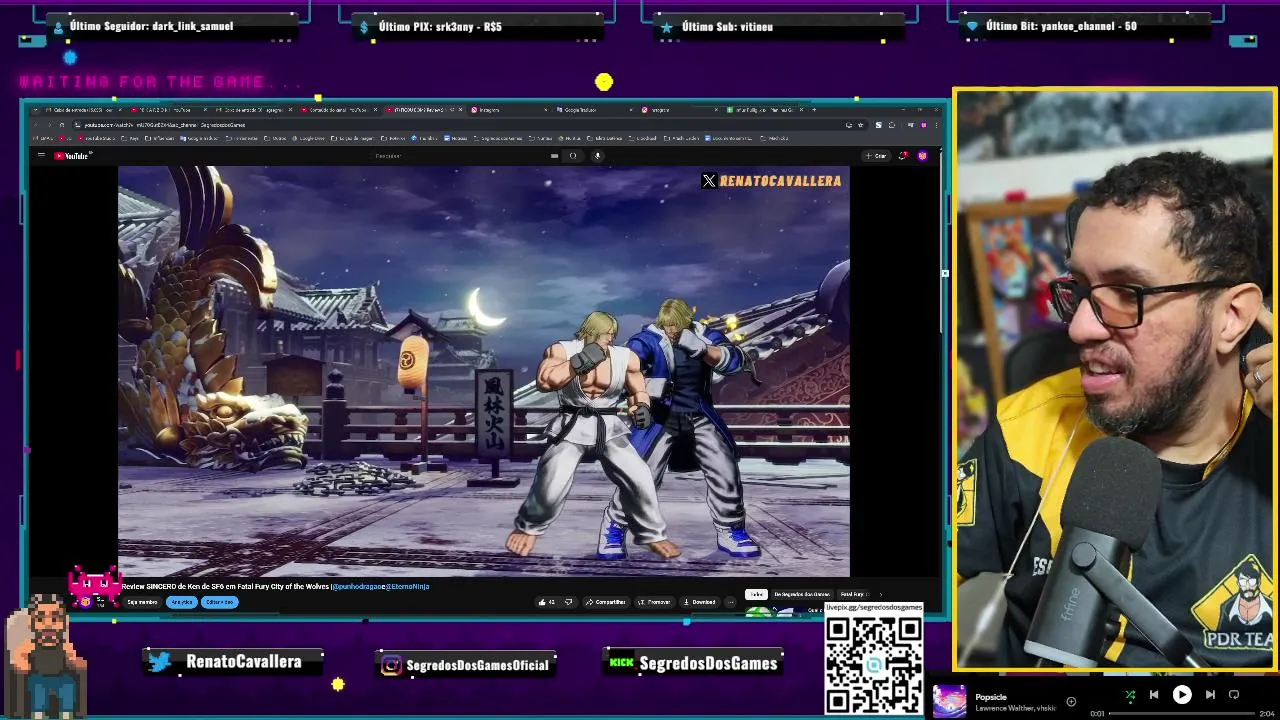Open the YouTube Create button
This screenshot has height=720, width=1280.
point(878,156)
